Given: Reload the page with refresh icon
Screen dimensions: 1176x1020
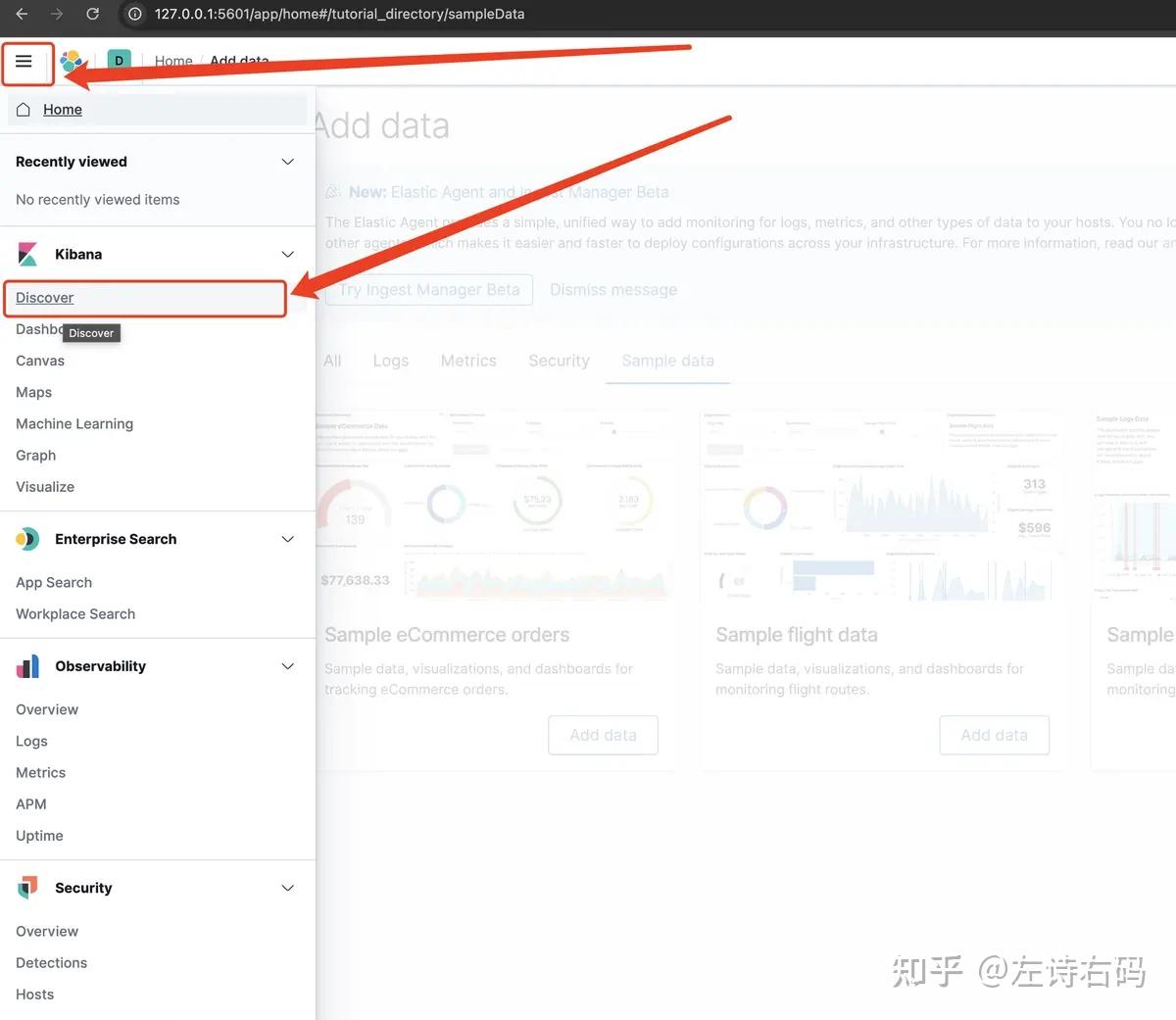Looking at the screenshot, I should pyautogui.click(x=92, y=14).
